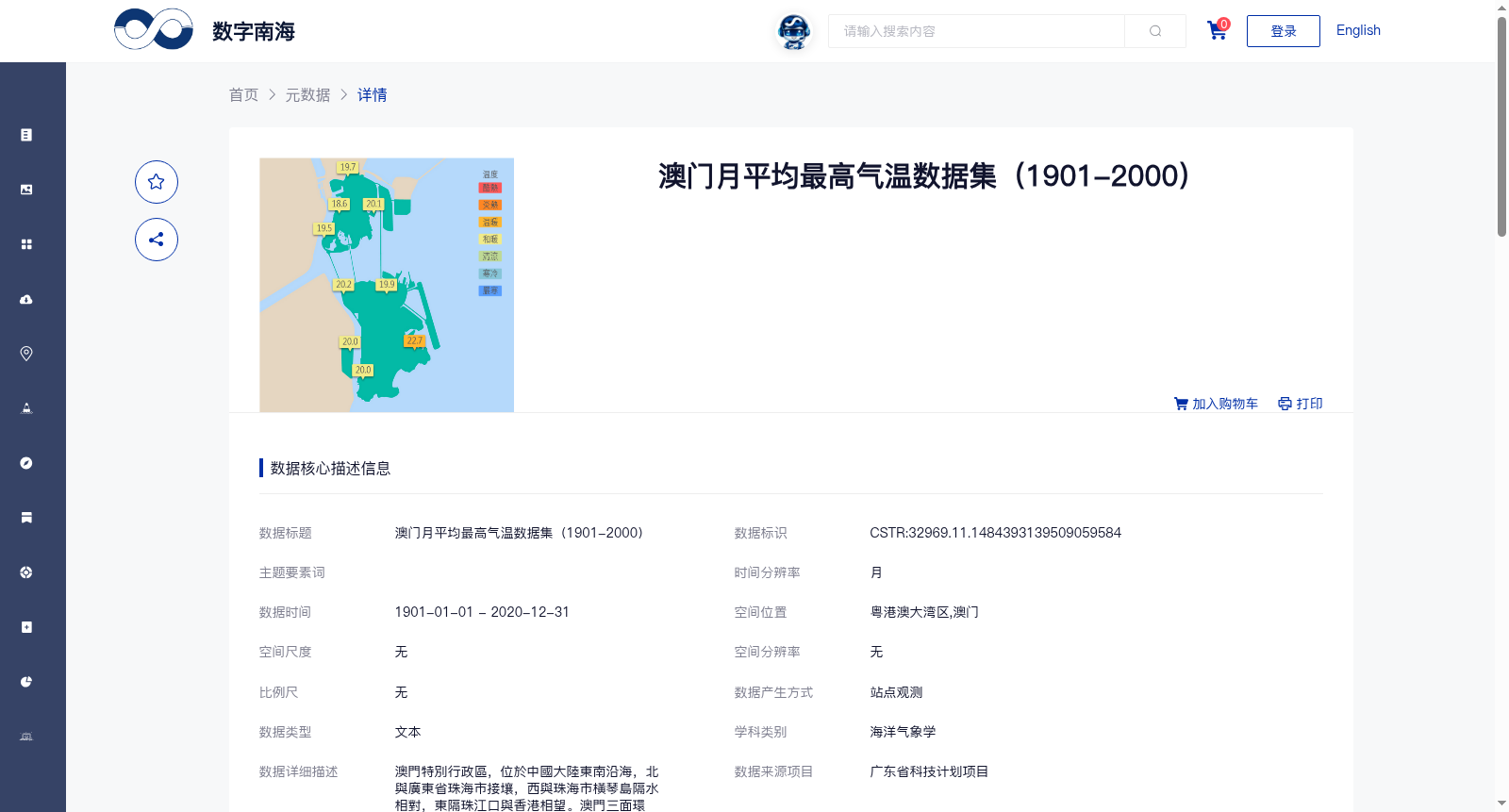The width and height of the screenshot is (1509, 812).
Task: Open the shopping cart icon in header
Action: [x=1218, y=31]
